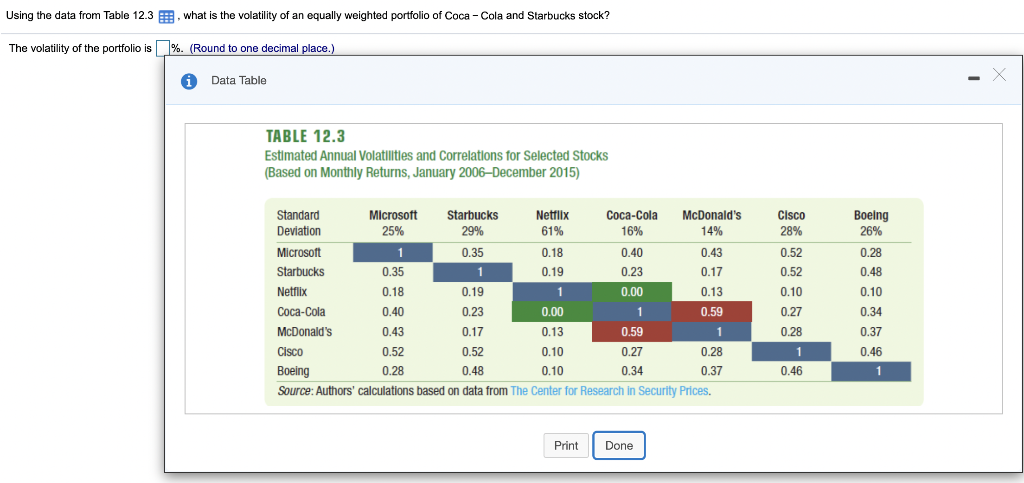Click the Cisco row label
The height and width of the screenshot is (483, 1024).
coord(289,352)
